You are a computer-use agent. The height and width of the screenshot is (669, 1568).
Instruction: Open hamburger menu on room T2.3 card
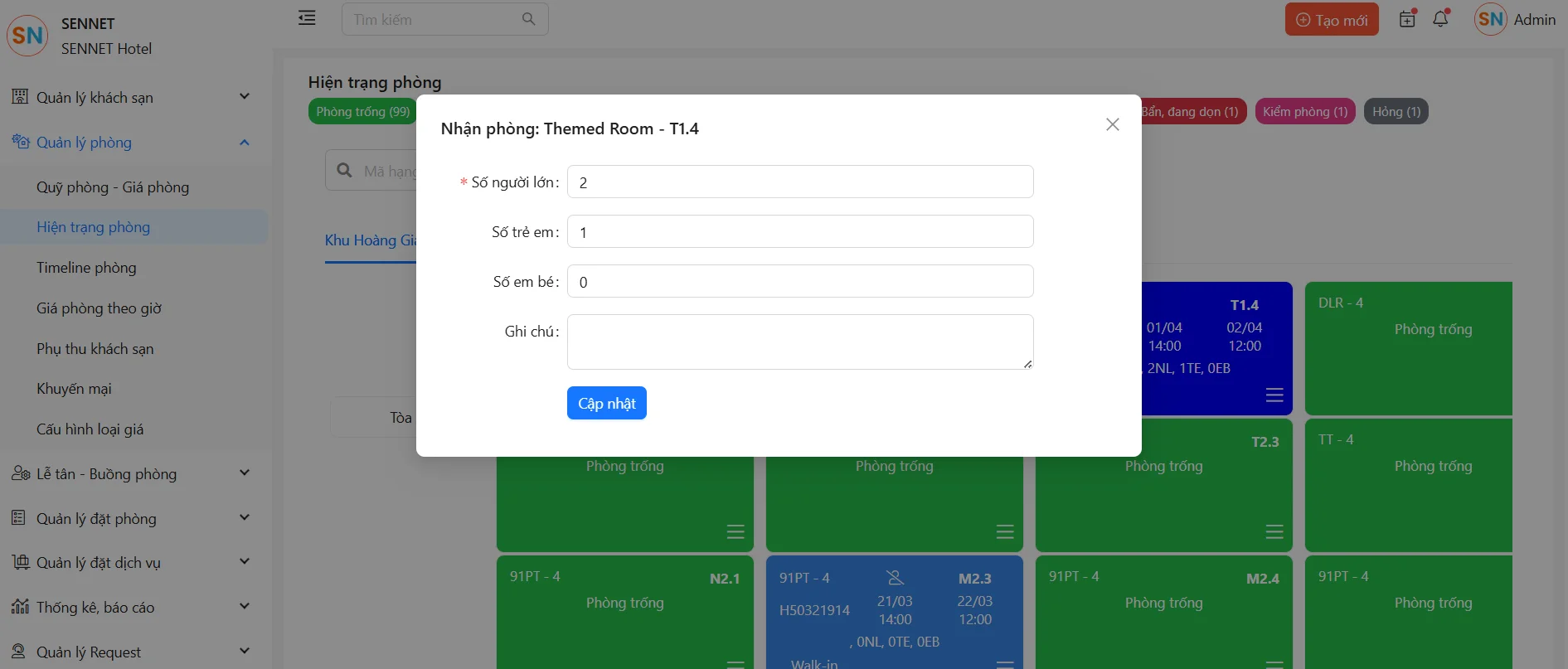(1274, 531)
